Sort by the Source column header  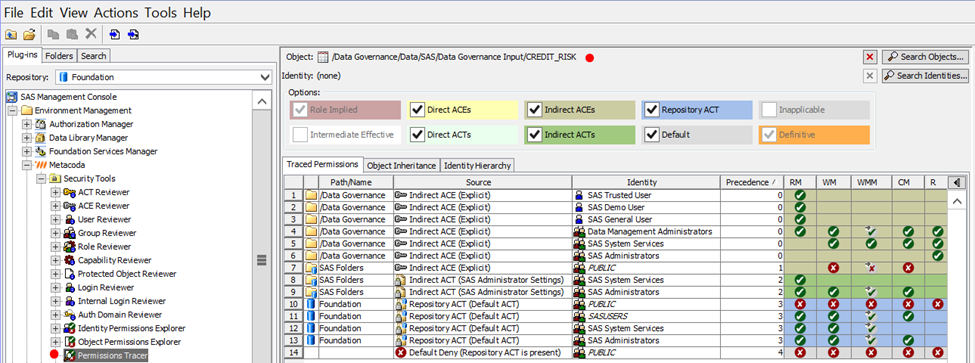483,182
